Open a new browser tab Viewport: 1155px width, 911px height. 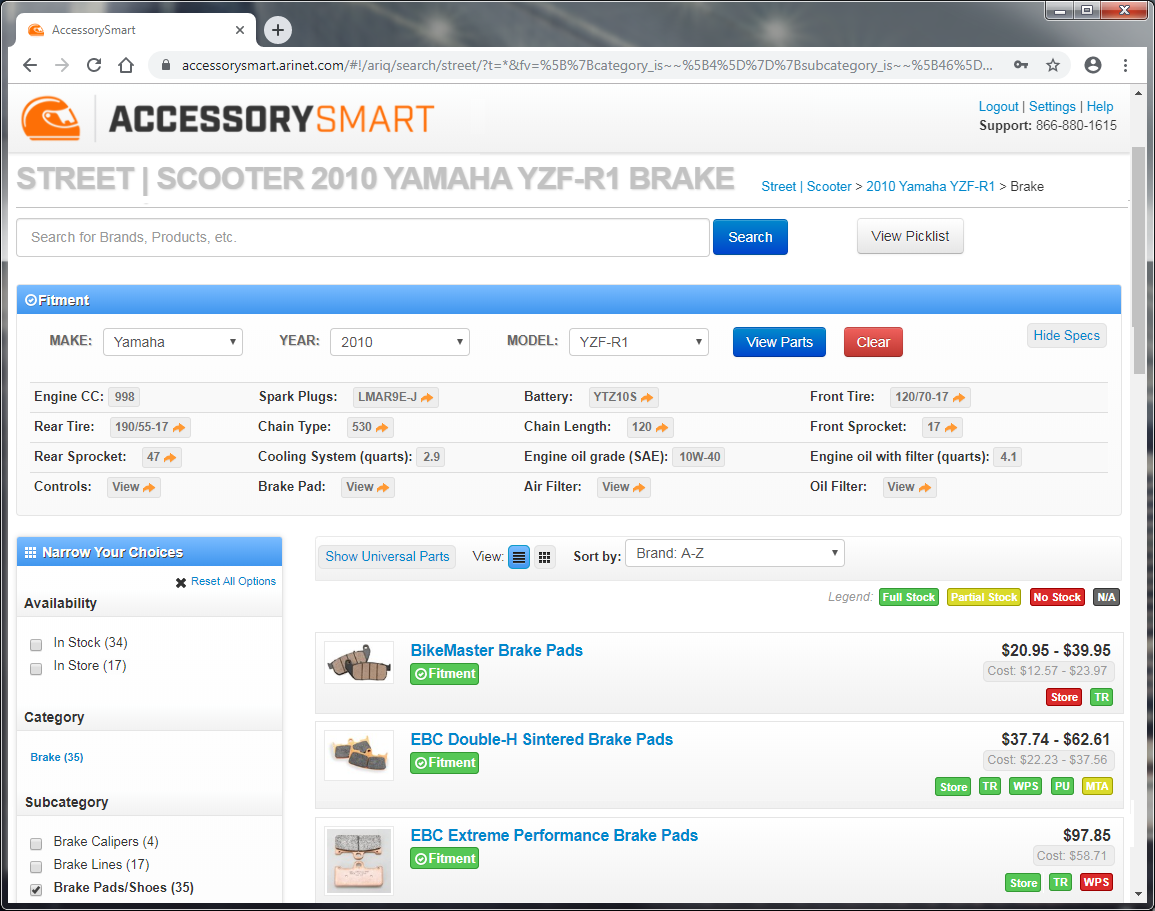pyautogui.click(x=278, y=29)
